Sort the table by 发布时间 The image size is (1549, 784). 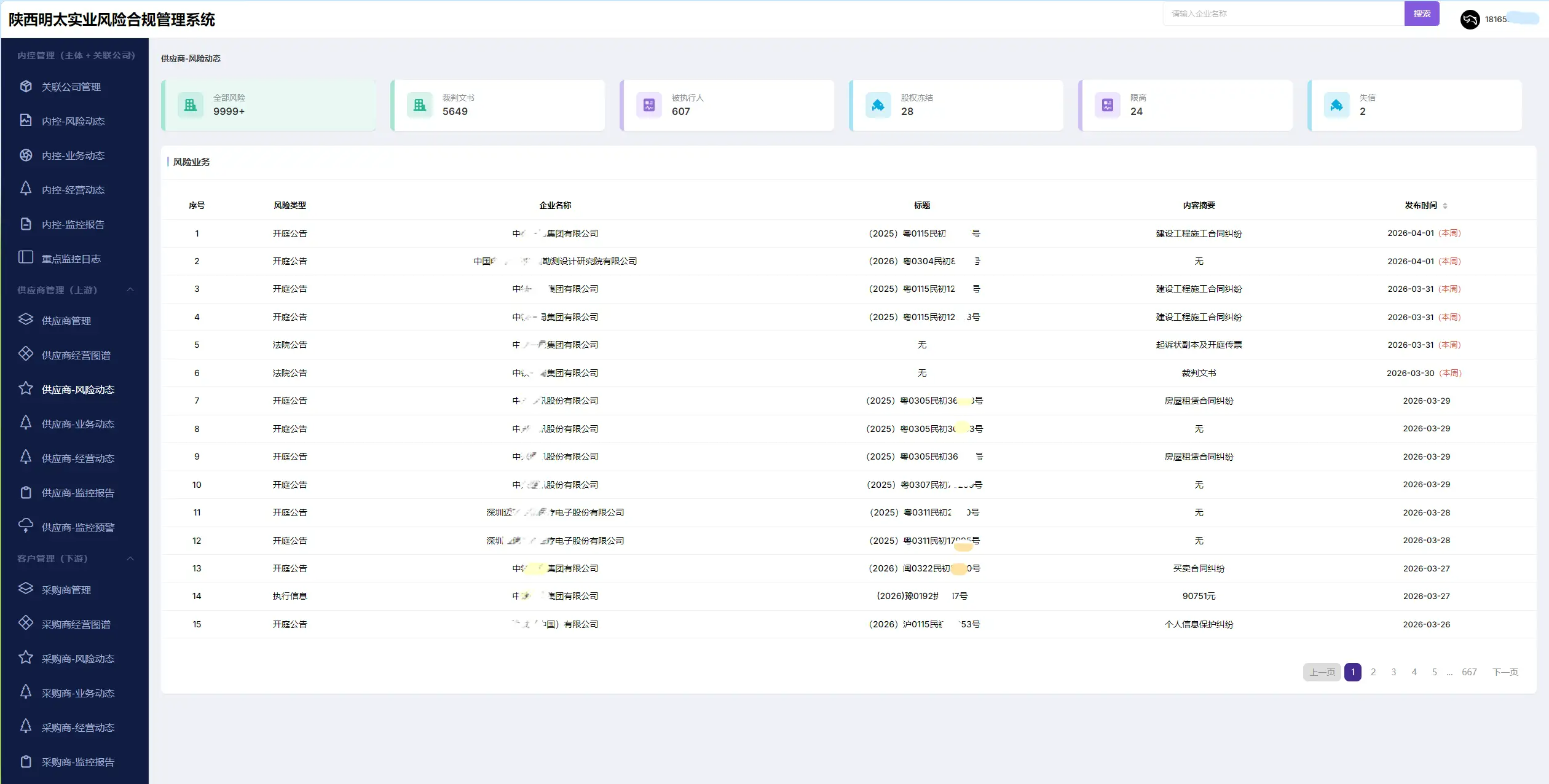pyautogui.click(x=1445, y=206)
